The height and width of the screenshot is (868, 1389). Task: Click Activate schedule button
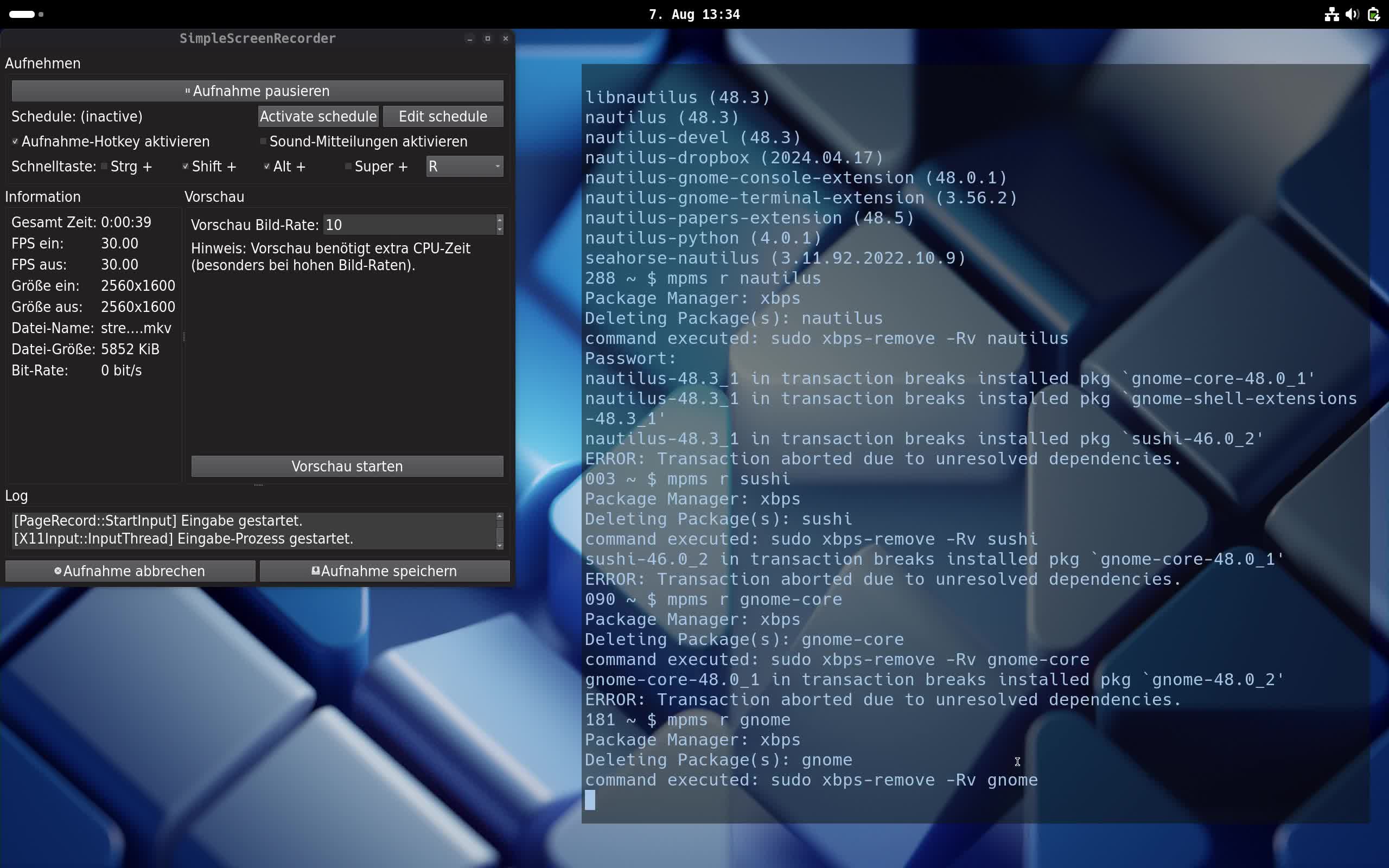pyautogui.click(x=318, y=117)
